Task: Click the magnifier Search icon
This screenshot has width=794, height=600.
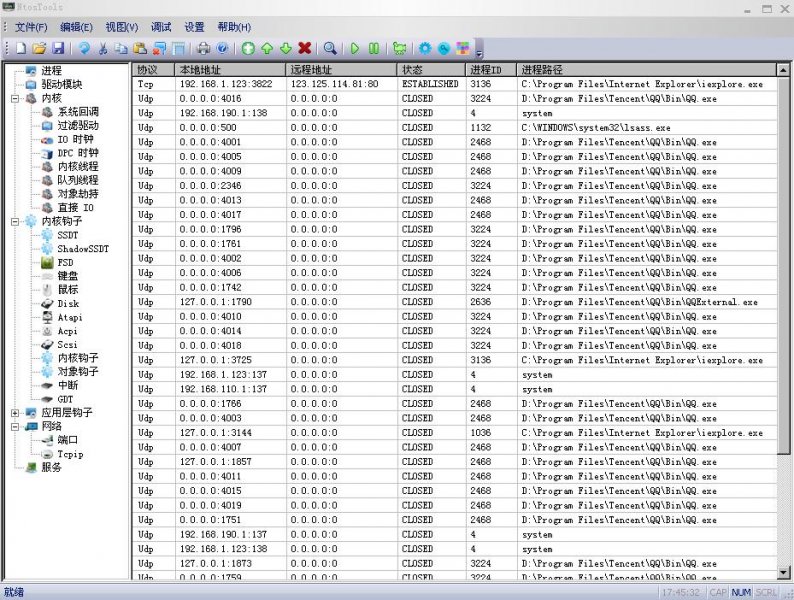Action: point(330,49)
